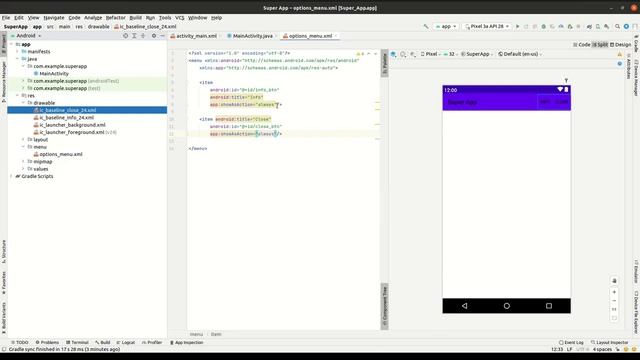Screen dimensions: 640x360
Task: Open the Refactor menu
Action: (116, 18)
